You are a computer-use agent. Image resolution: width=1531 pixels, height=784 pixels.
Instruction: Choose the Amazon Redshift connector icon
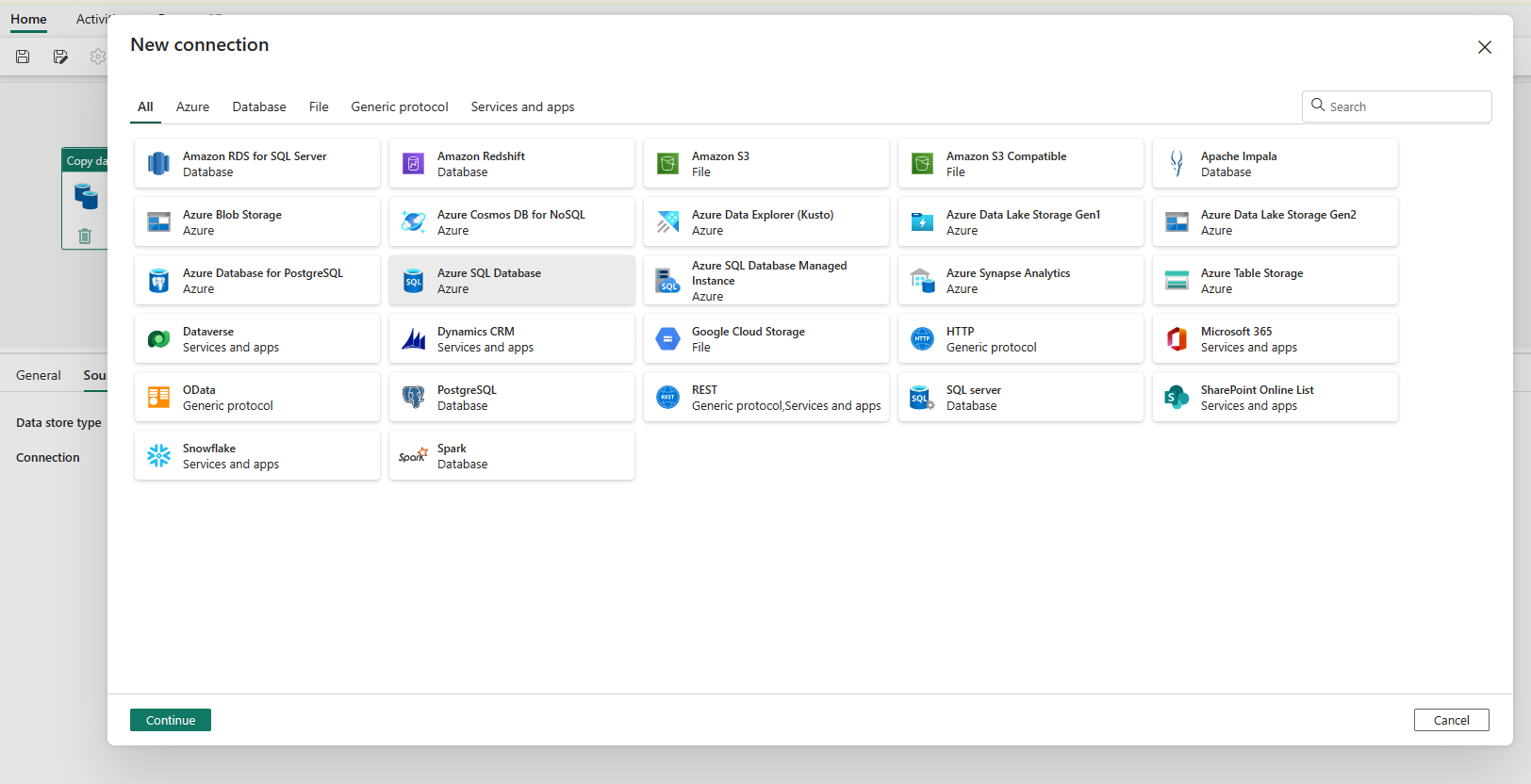tap(413, 164)
